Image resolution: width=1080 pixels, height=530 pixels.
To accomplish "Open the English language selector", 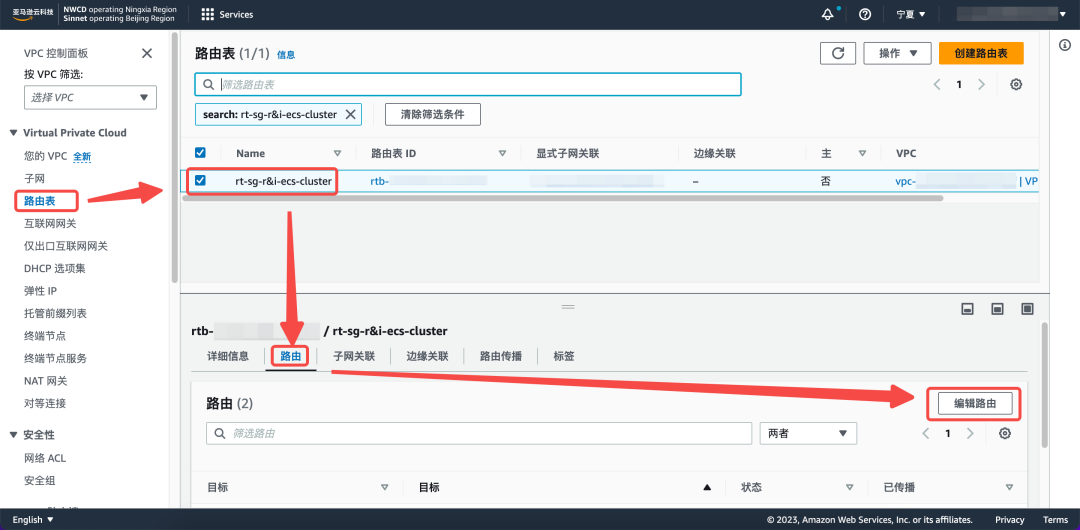I will 33,520.
